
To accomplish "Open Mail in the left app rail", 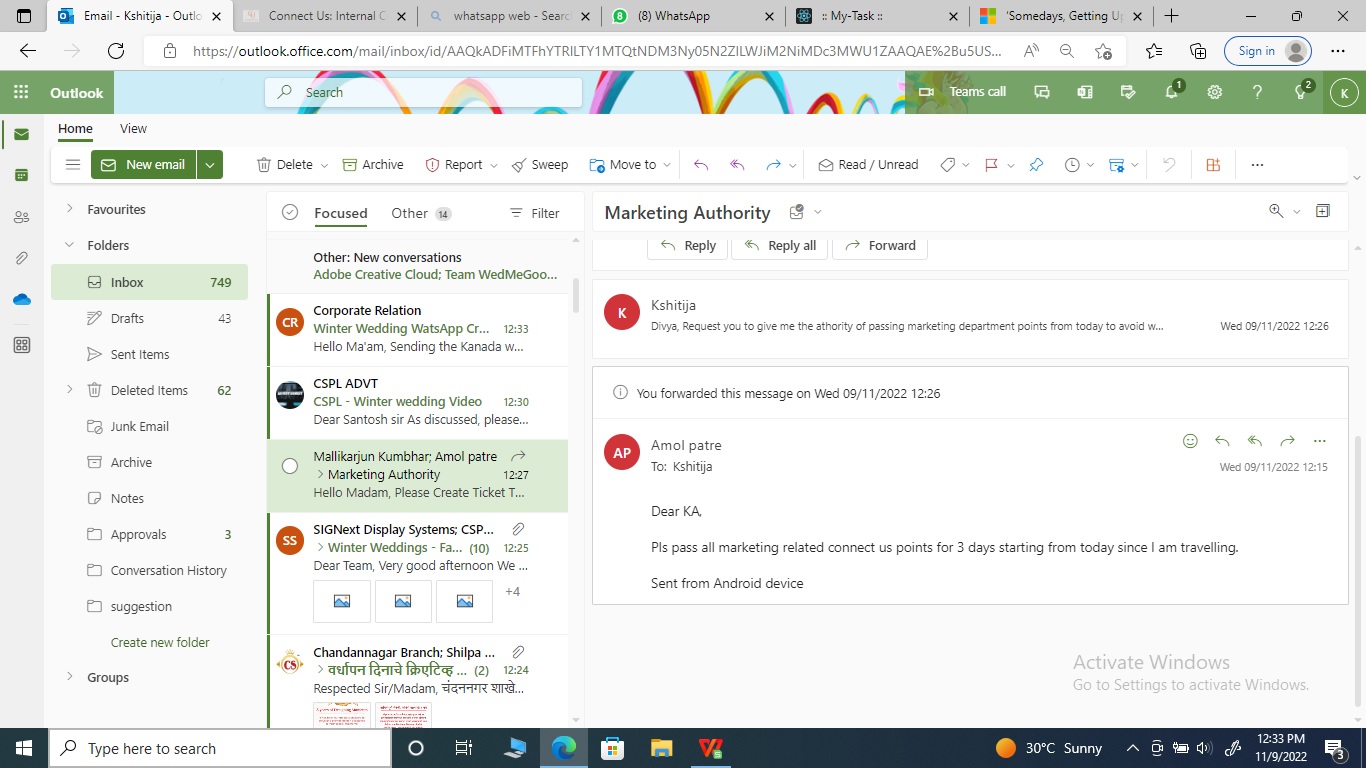I will coord(21,135).
